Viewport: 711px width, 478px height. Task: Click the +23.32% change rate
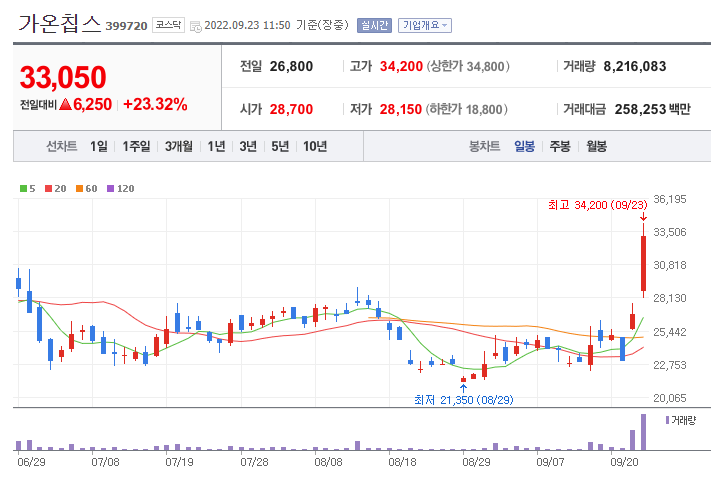[x=155, y=104]
